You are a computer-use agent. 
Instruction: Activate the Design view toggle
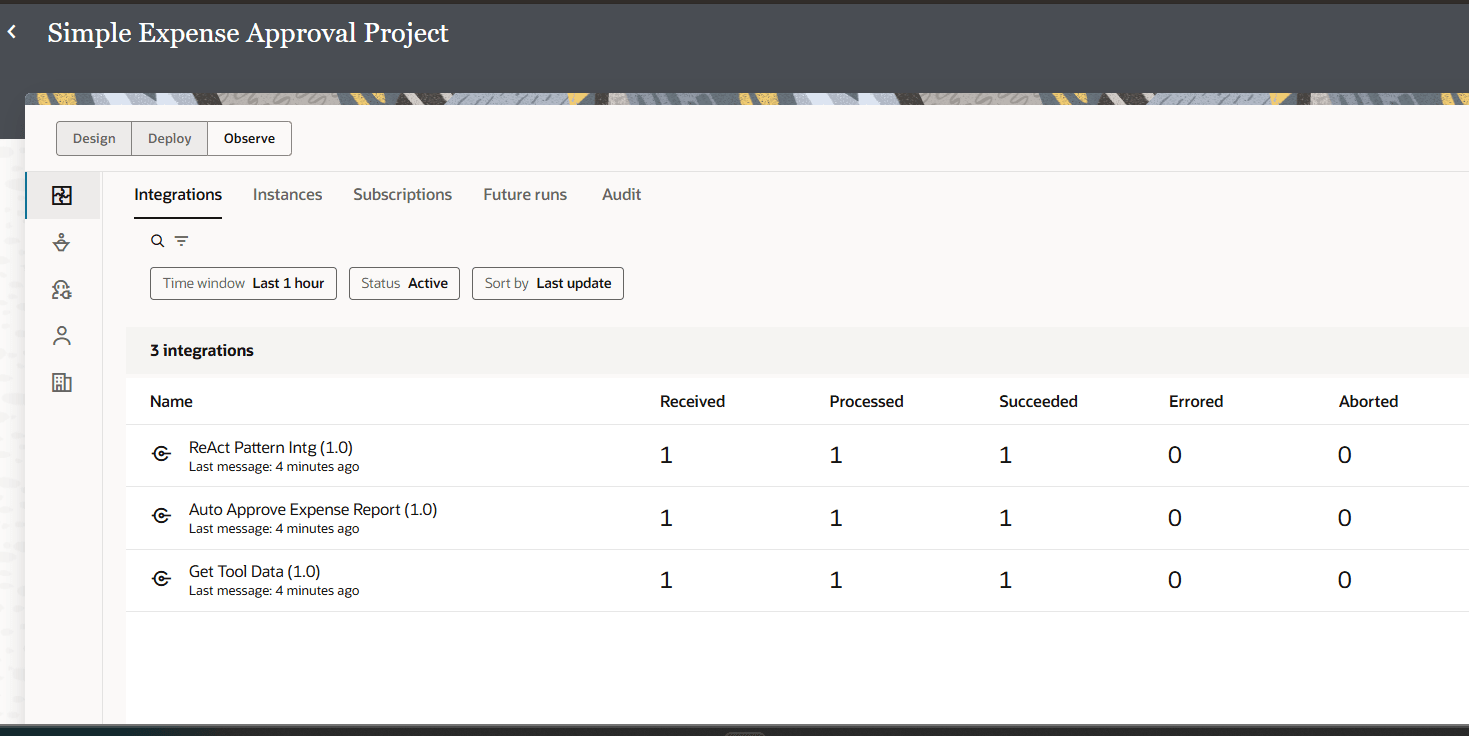pos(94,138)
